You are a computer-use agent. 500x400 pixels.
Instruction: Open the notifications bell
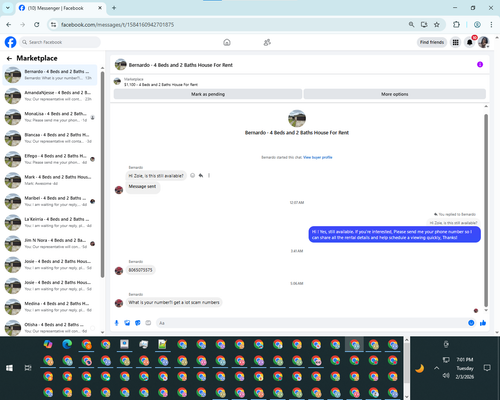[x=469, y=42]
